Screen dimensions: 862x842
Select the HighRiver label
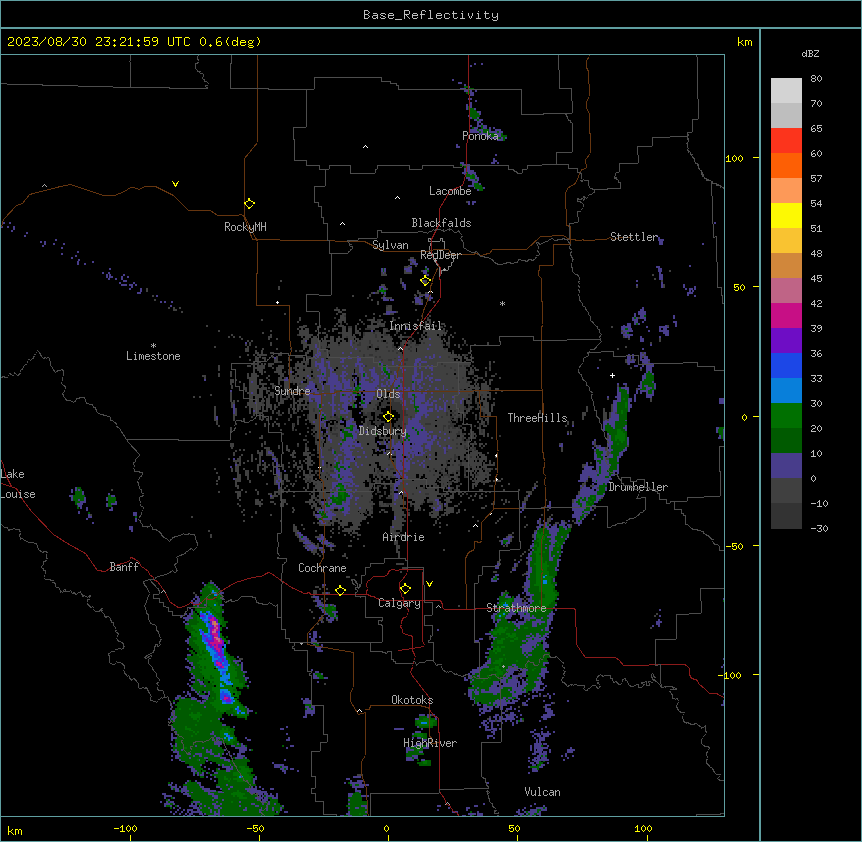tap(430, 743)
